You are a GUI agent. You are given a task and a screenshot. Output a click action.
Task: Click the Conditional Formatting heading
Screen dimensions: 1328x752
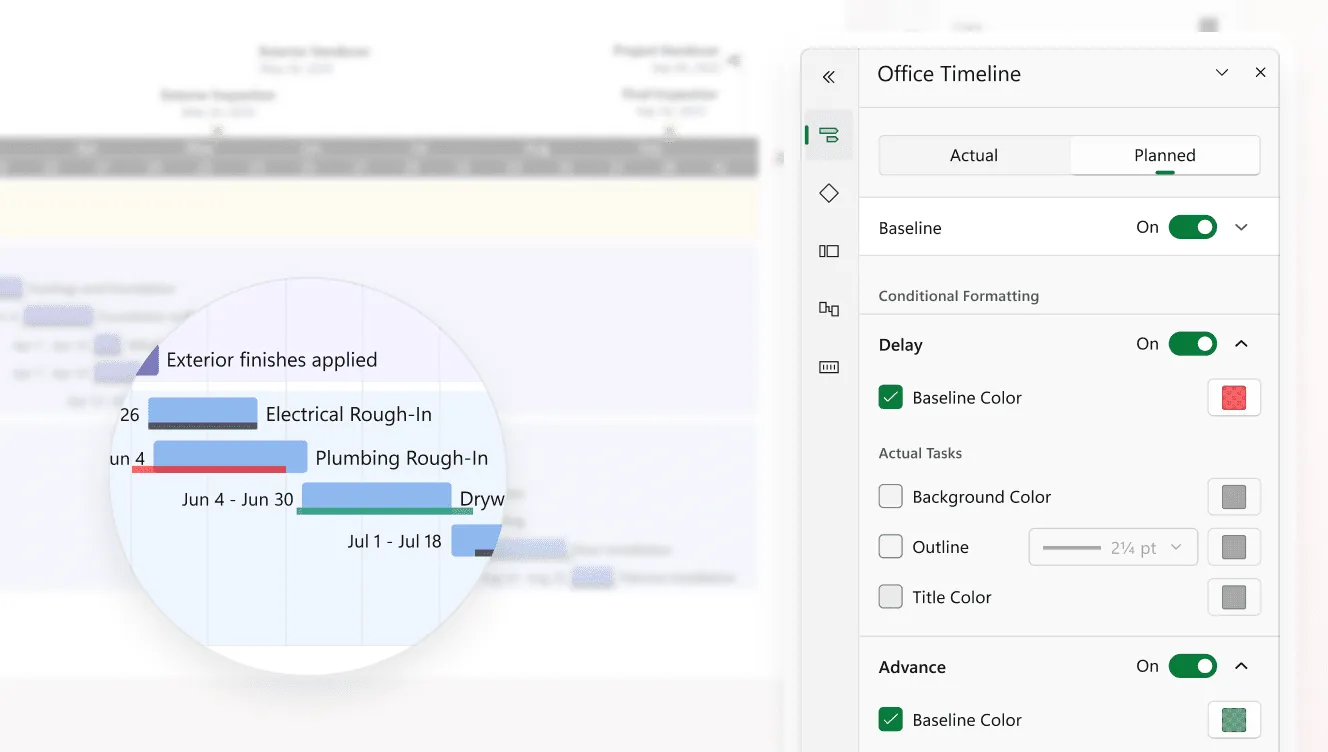(x=958, y=296)
